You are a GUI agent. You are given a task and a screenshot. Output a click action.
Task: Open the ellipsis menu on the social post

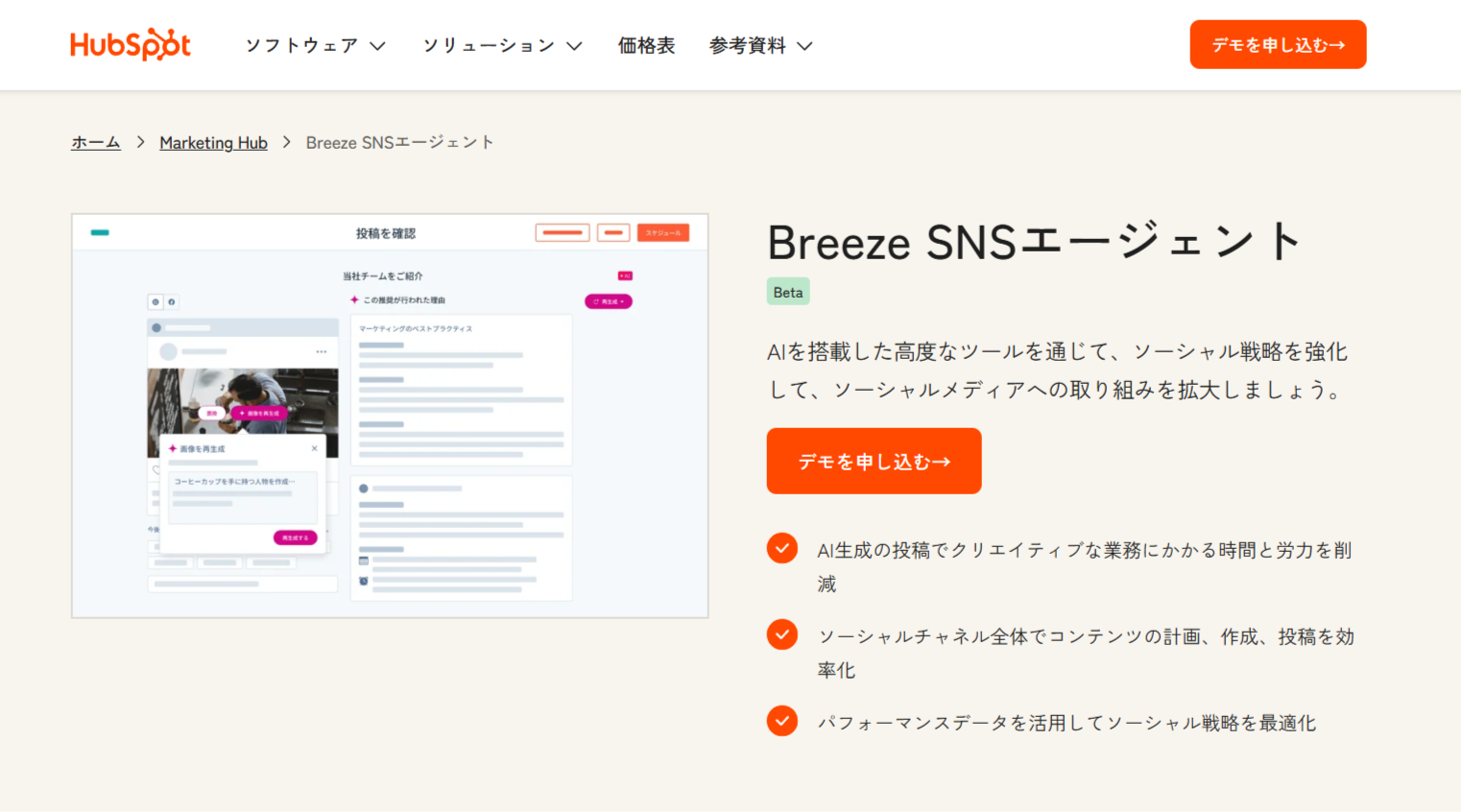point(322,351)
